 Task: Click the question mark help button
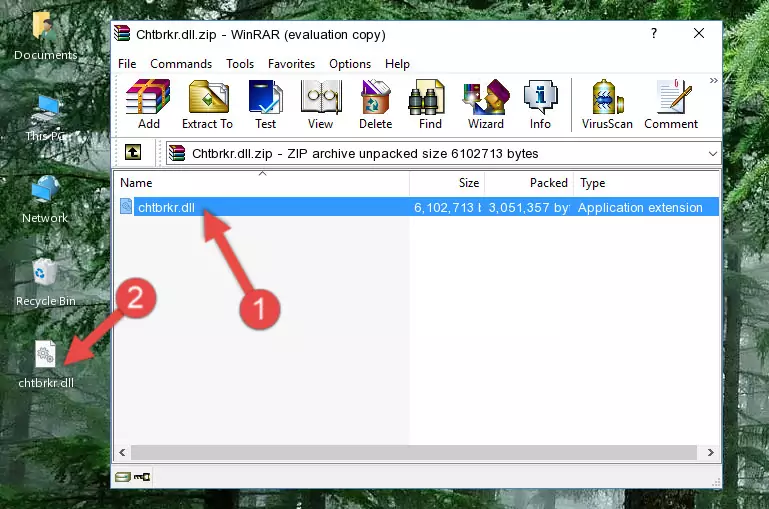coord(654,33)
